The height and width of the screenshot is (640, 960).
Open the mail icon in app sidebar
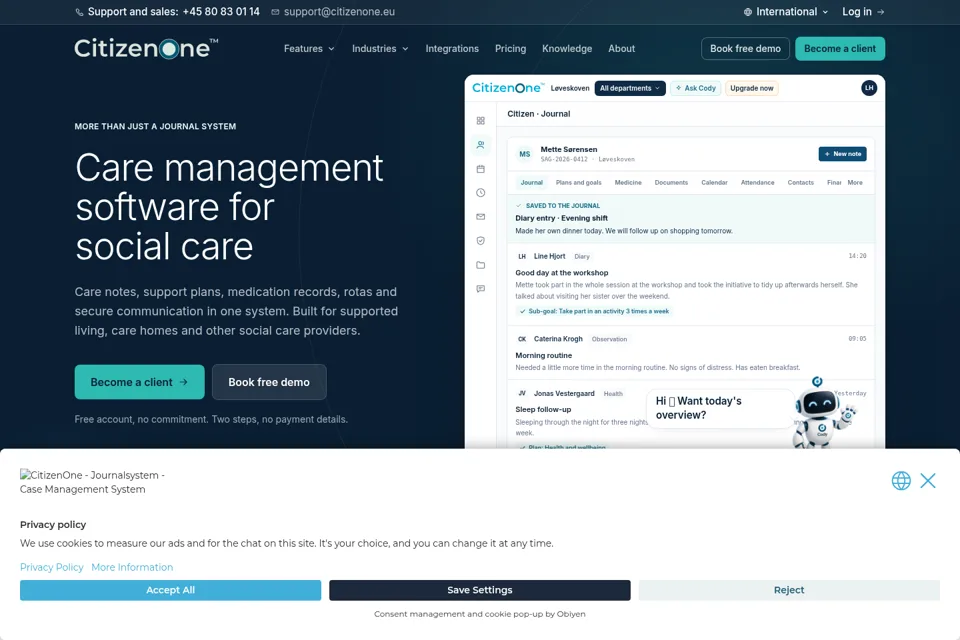481,217
